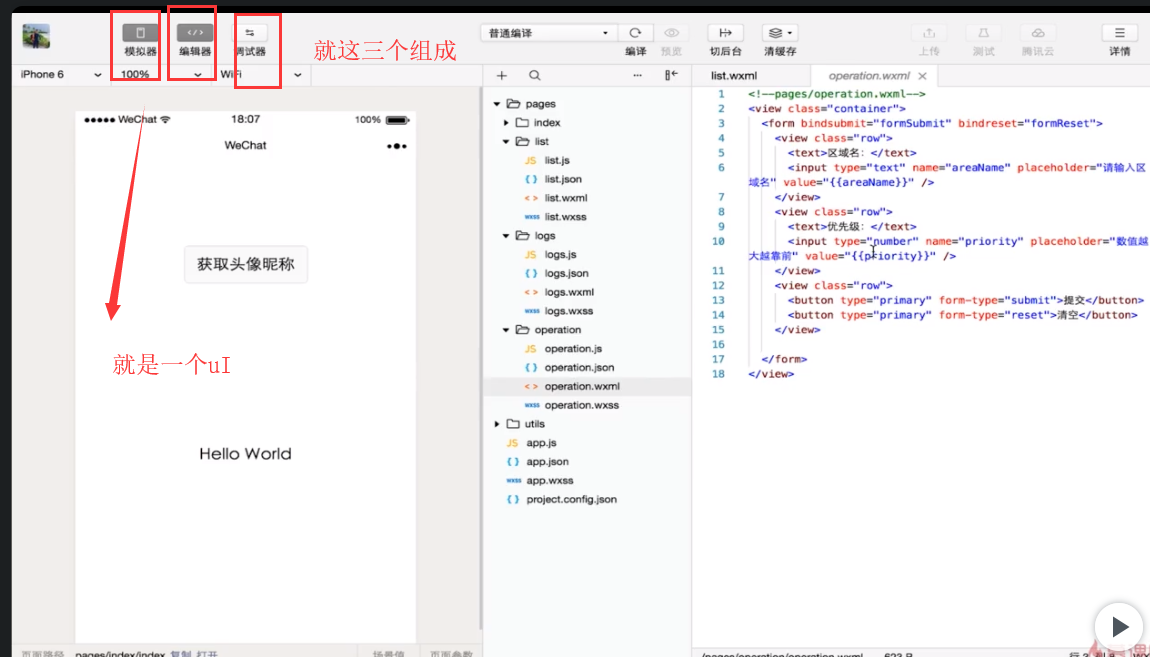Image resolution: width=1150 pixels, height=657 pixels.
Task: Click line number 18 in editor gutter
Action: click(x=718, y=374)
